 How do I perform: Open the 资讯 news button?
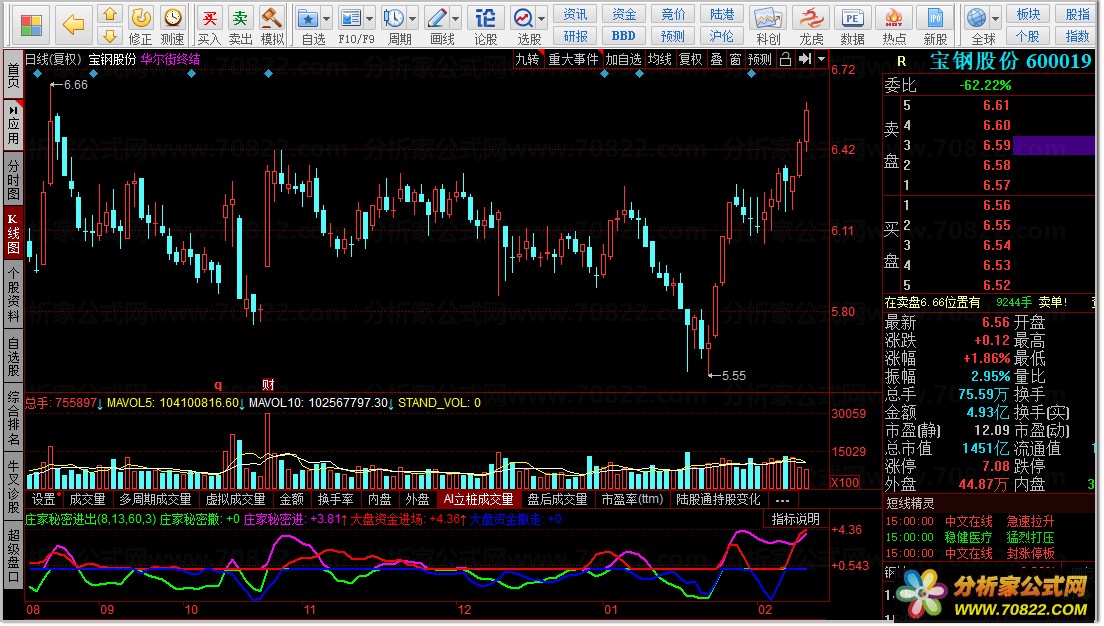(x=575, y=14)
